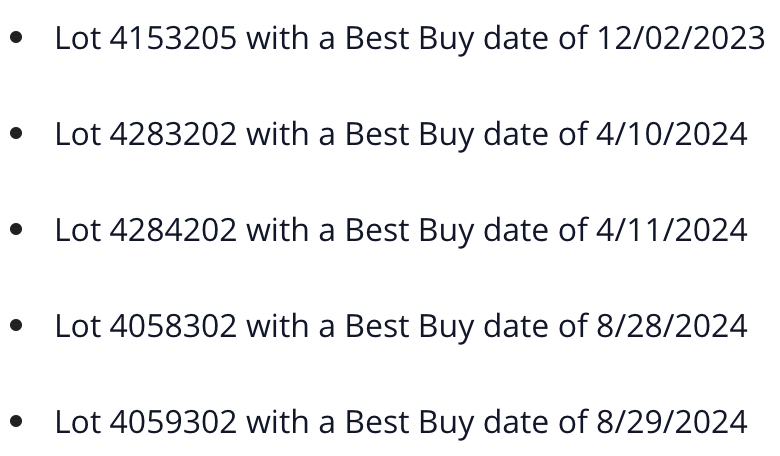
Task: Click the bullet before Lot 4059302
Action: [16, 421]
